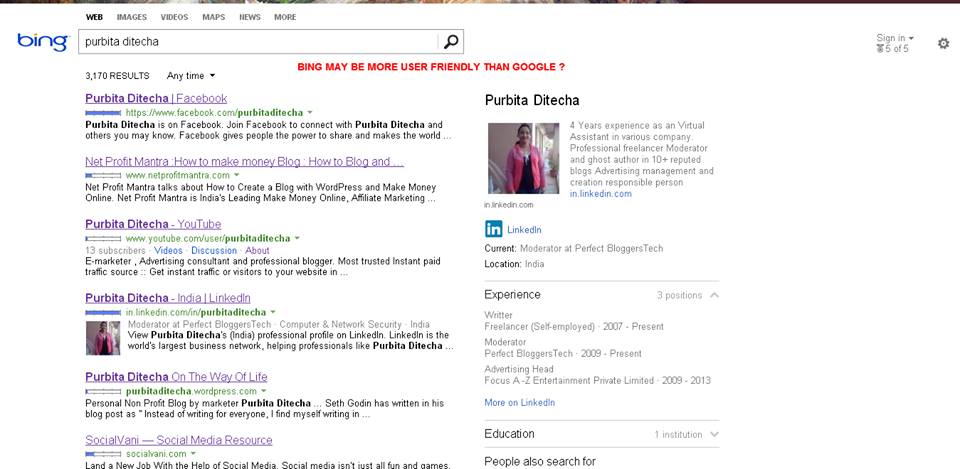Click Freelancer (Self-employed) 2007 - Present text

(574, 327)
